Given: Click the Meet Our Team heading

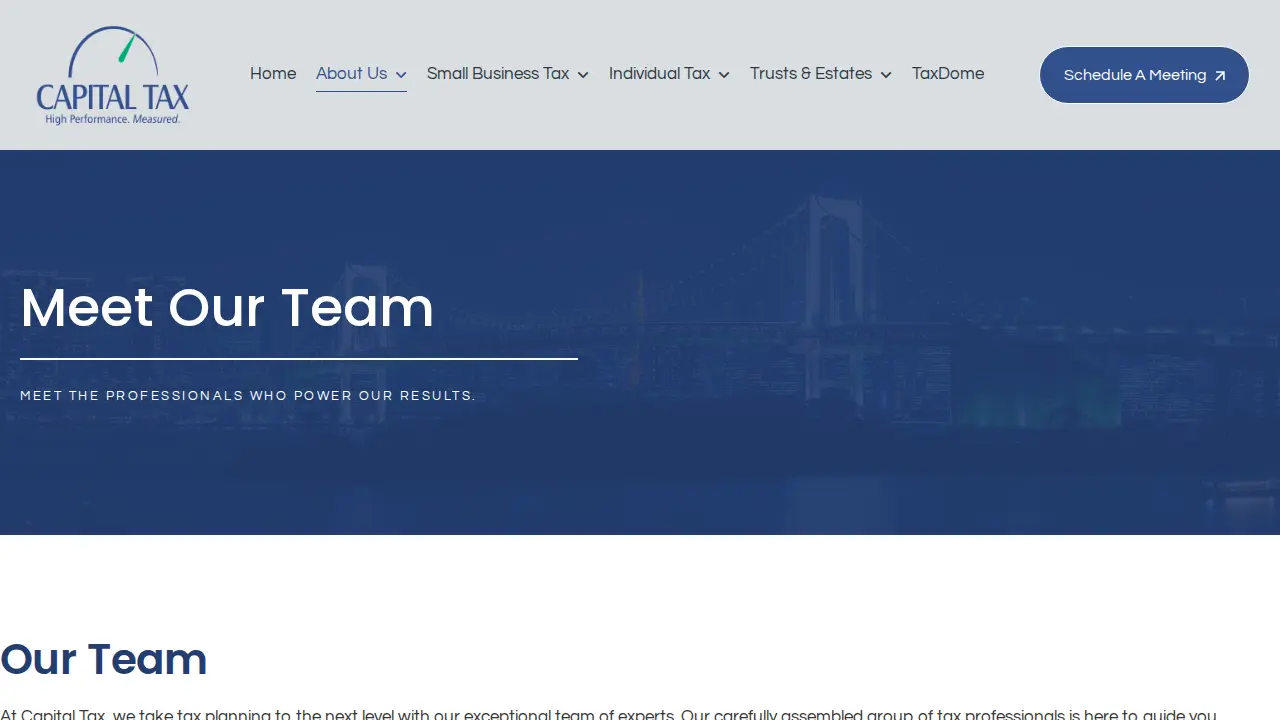Looking at the screenshot, I should 227,308.
